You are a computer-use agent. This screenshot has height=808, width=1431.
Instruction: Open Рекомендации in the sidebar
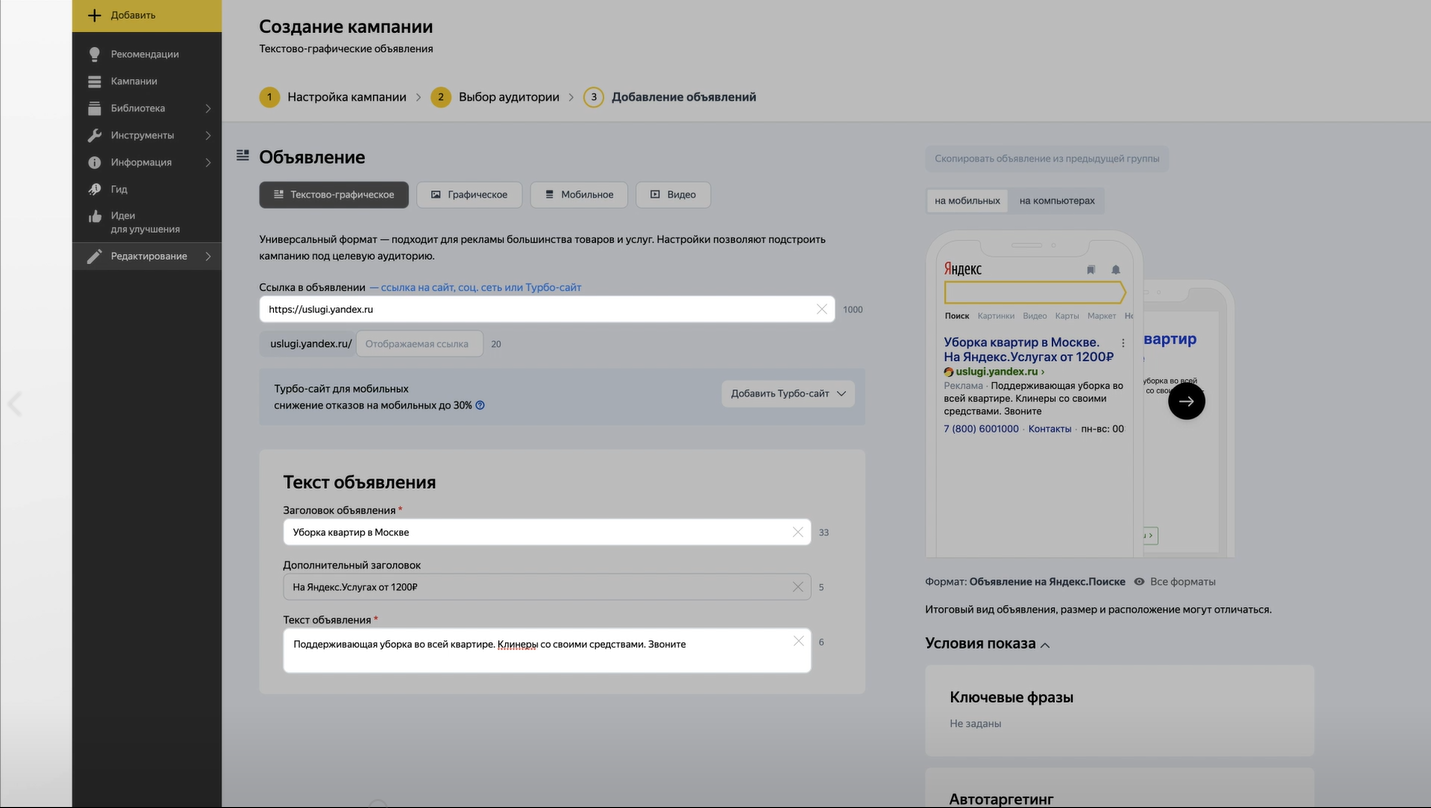point(147,54)
